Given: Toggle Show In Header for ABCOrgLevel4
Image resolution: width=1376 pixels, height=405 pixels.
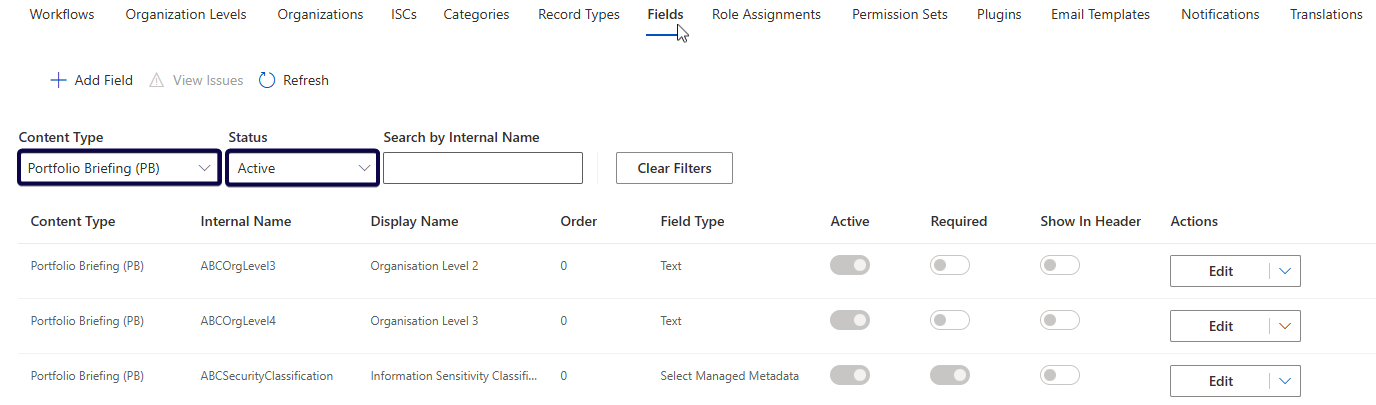Looking at the screenshot, I should 1059,321.
